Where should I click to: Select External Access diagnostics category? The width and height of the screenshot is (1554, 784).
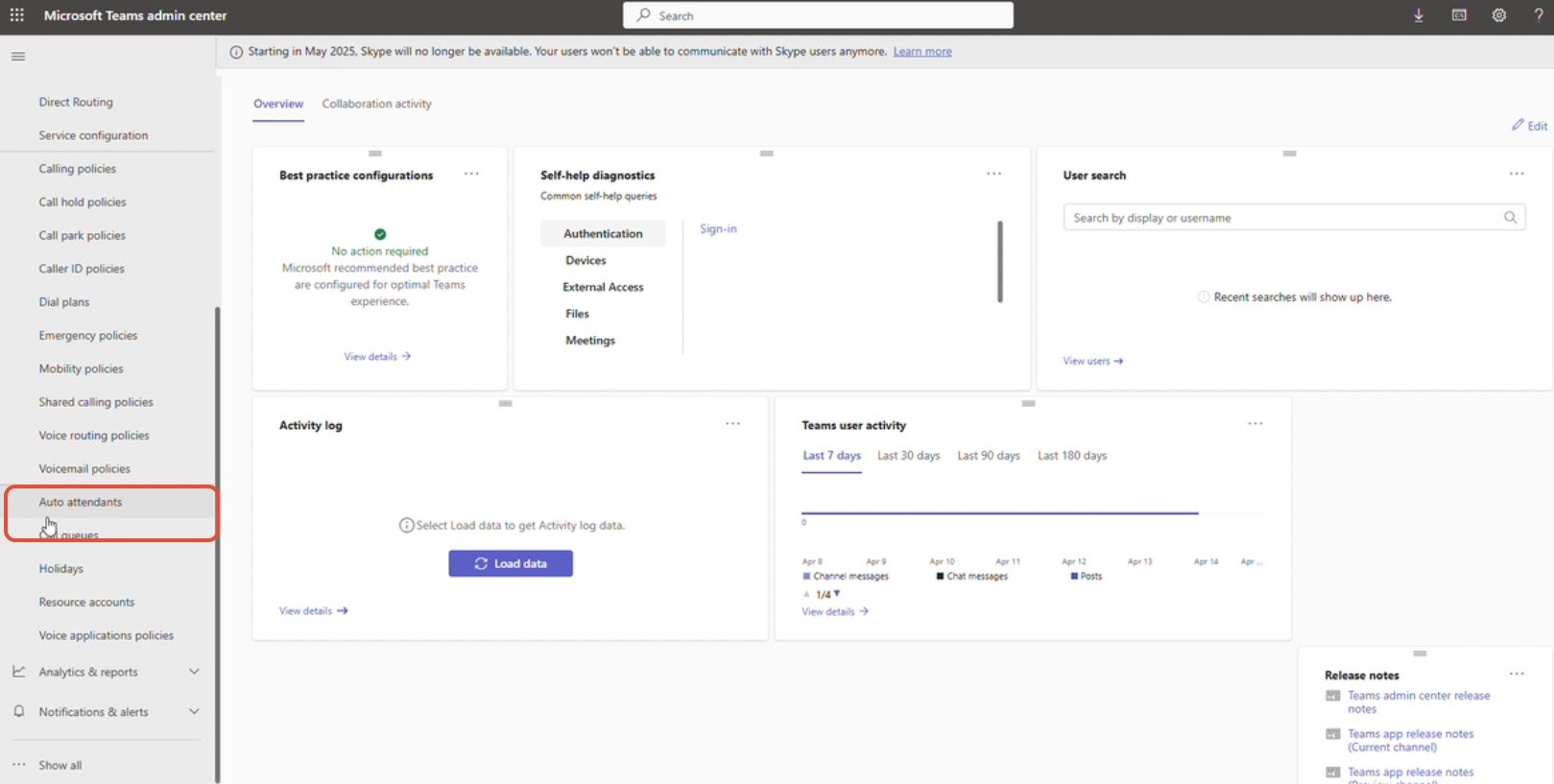click(x=603, y=287)
